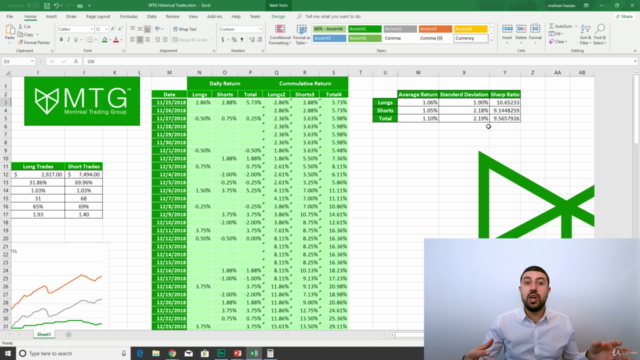
Task: Open the Custom number format dropdown
Action: (260, 29)
